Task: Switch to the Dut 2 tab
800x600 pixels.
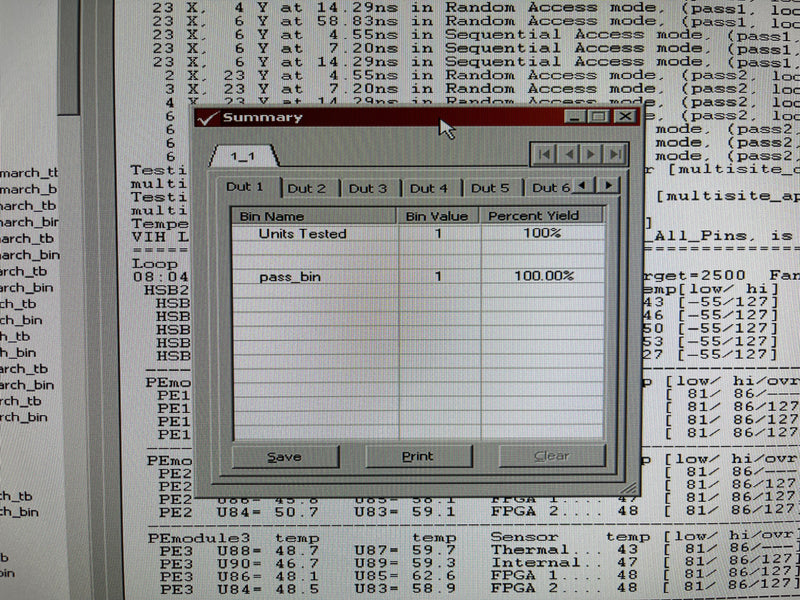Action: coord(306,187)
